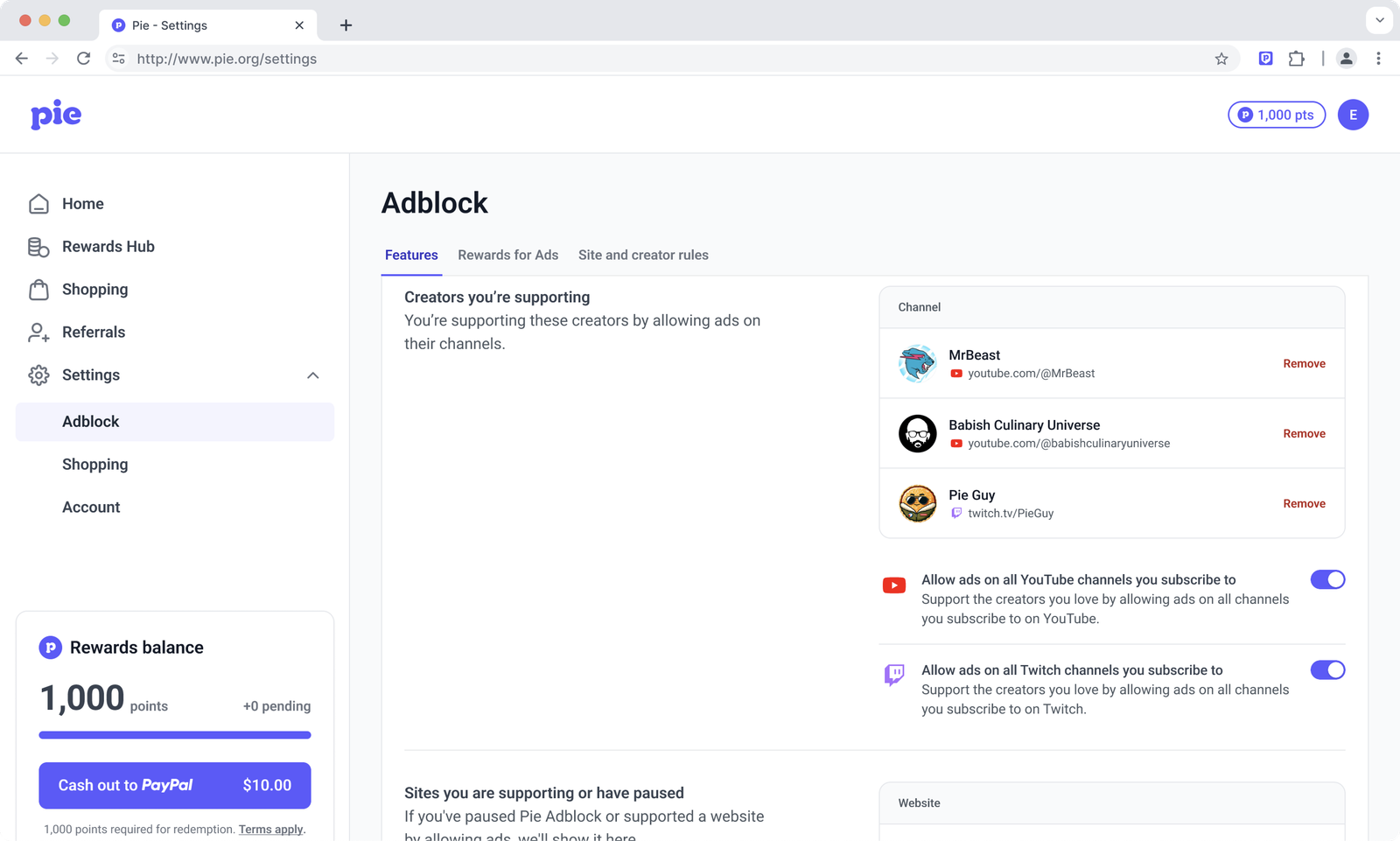Image resolution: width=1400 pixels, height=841 pixels.
Task: Remove MrBeast from supported creators
Action: point(1304,363)
